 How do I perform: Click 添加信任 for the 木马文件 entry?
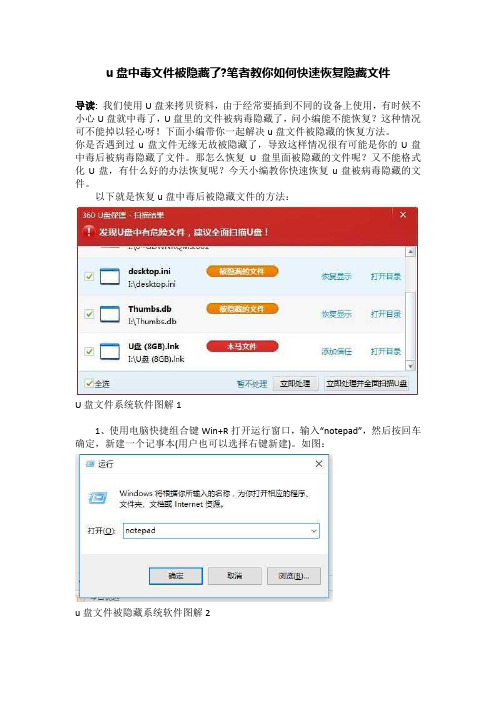point(336,351)
